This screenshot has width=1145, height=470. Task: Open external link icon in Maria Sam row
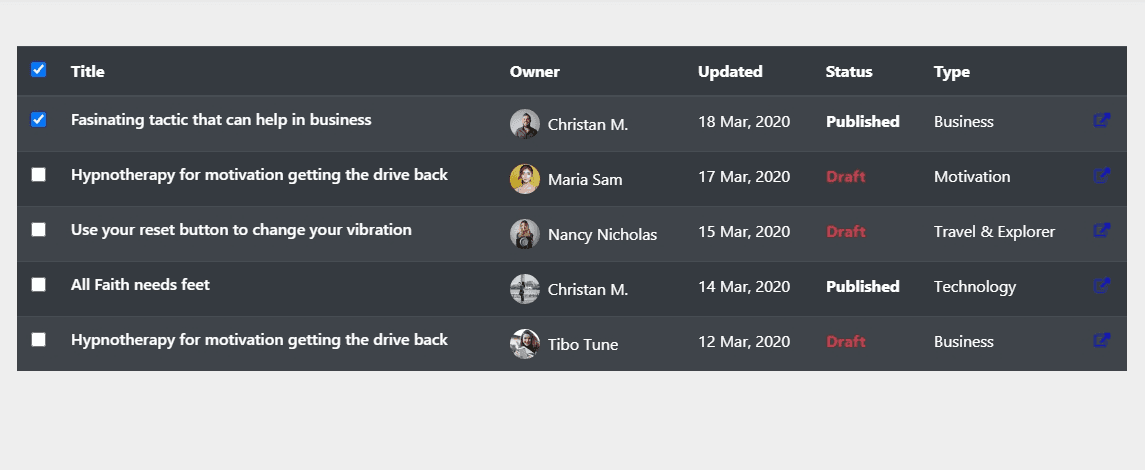pyautogui.click(x=1102, y=175)
